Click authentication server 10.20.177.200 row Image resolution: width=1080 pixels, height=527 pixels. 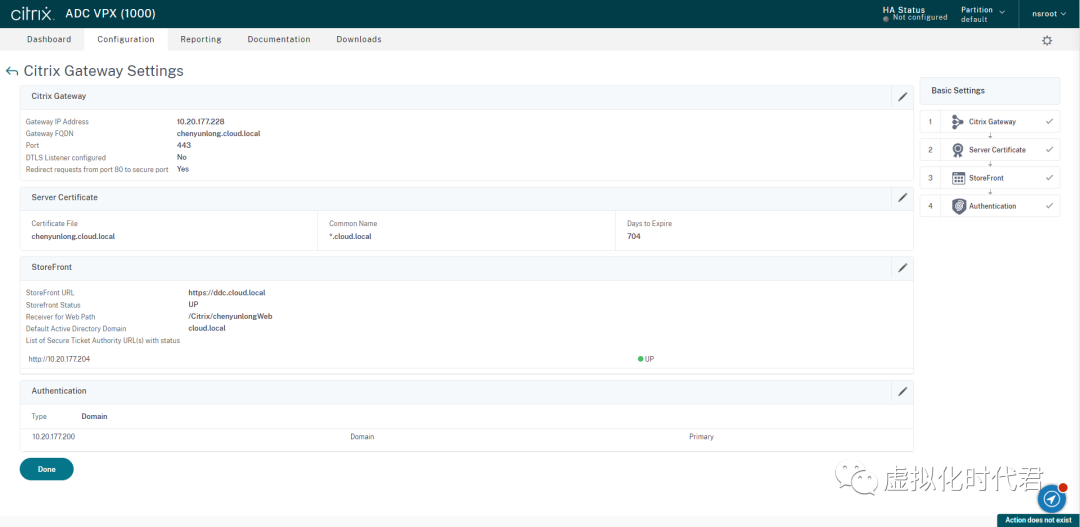pyautogui.click(x=466, y=437)
